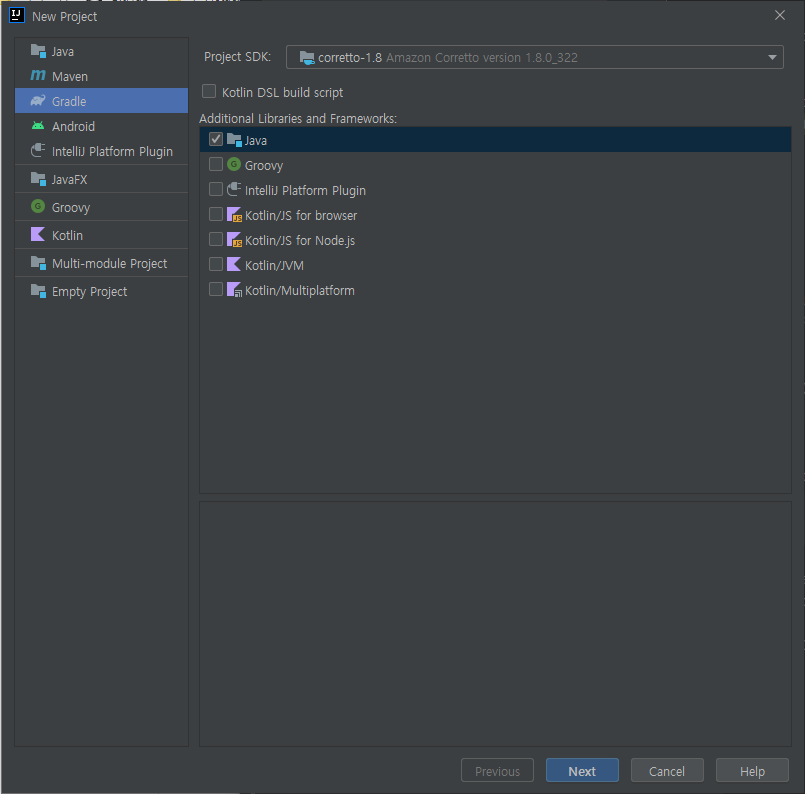The image size is (805, 794).
Task: Click the Gradle elephant icon
Action: (x=38, y=101)
